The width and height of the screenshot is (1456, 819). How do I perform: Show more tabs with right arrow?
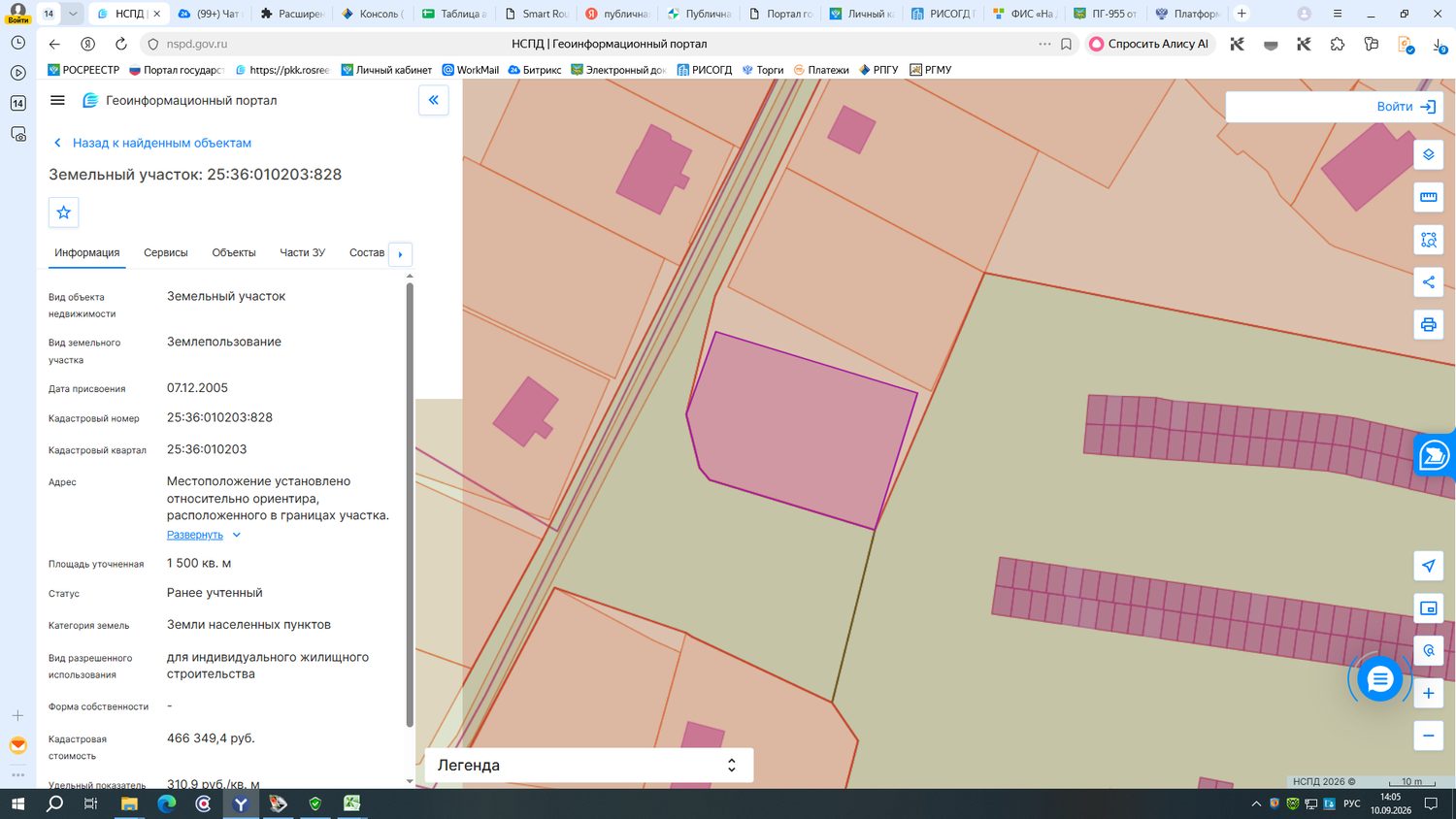[400, 254]
